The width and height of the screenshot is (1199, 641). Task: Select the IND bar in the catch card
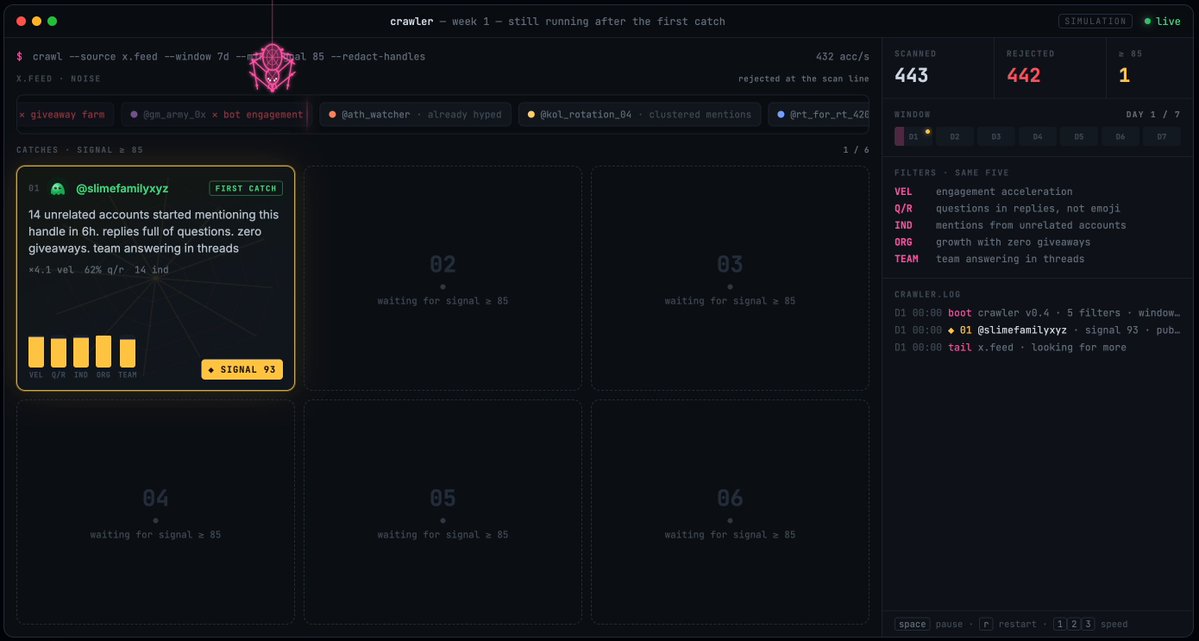click(81, 353)
